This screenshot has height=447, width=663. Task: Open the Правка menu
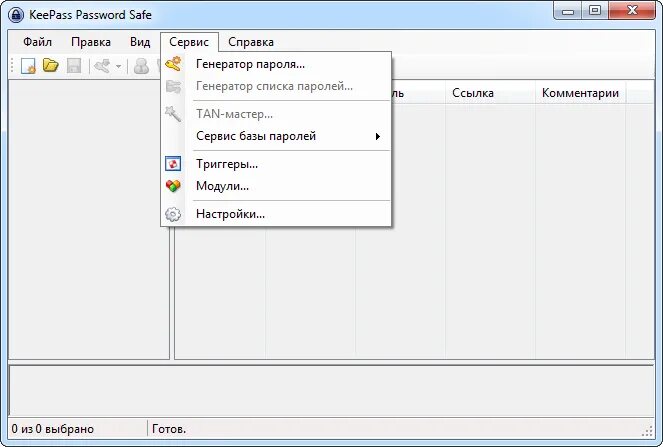pyautogui.click(x=91, y=42)
